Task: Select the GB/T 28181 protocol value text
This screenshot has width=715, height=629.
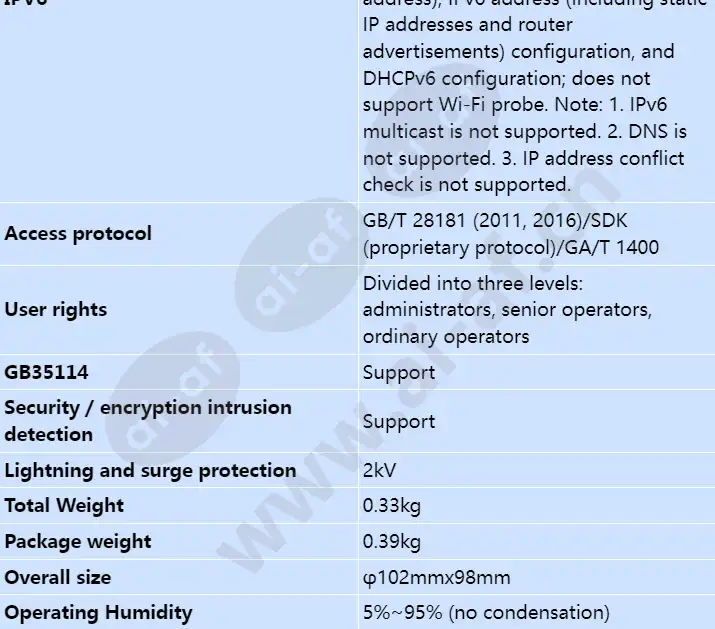Action: (x=511, y=234)
